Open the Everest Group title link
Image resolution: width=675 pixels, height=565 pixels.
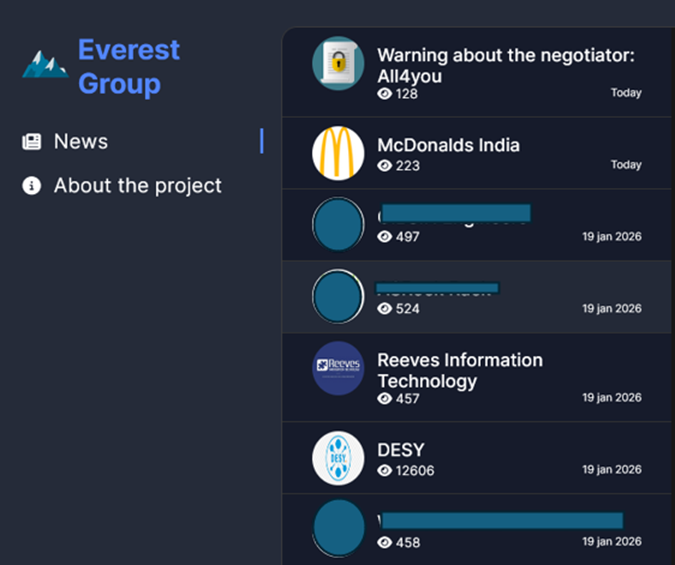[129, 67]
